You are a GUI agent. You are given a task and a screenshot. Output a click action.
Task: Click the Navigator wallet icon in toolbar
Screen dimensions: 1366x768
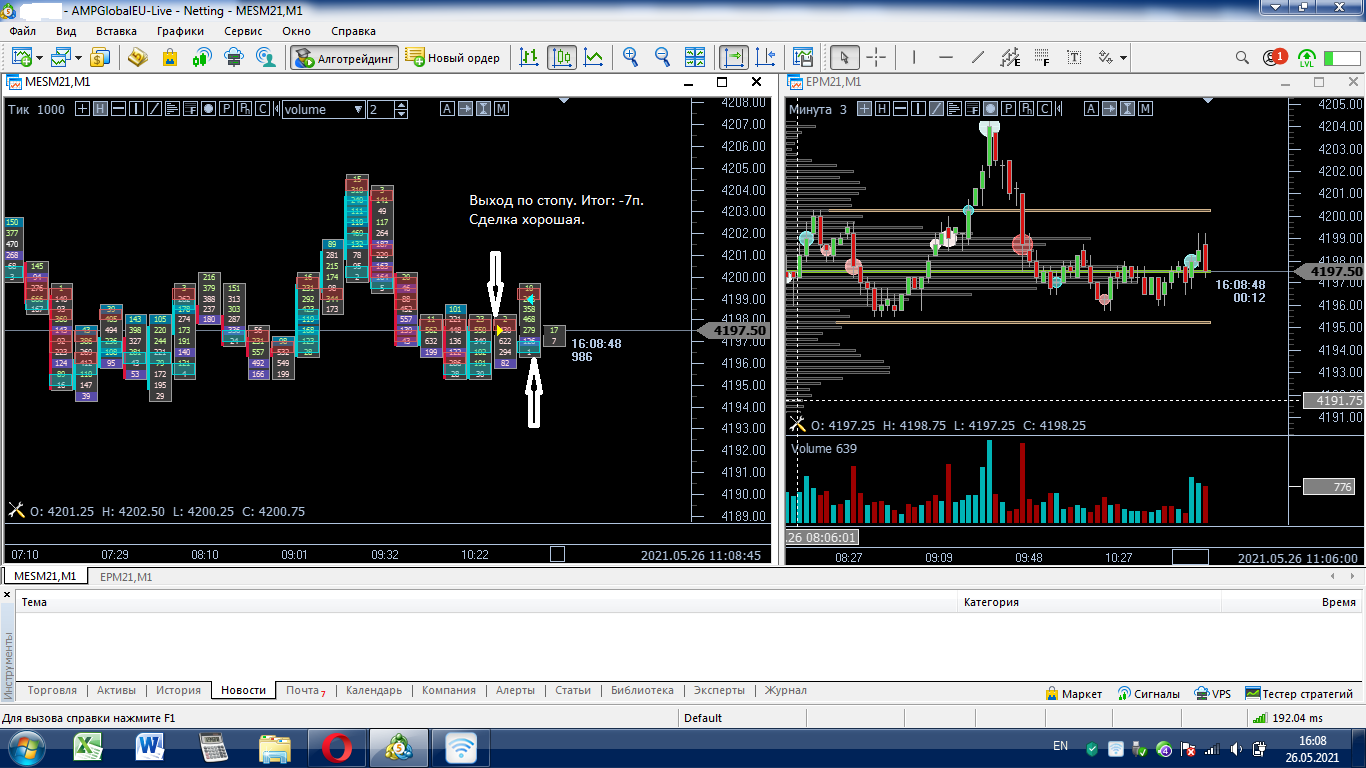coord(137,57)
